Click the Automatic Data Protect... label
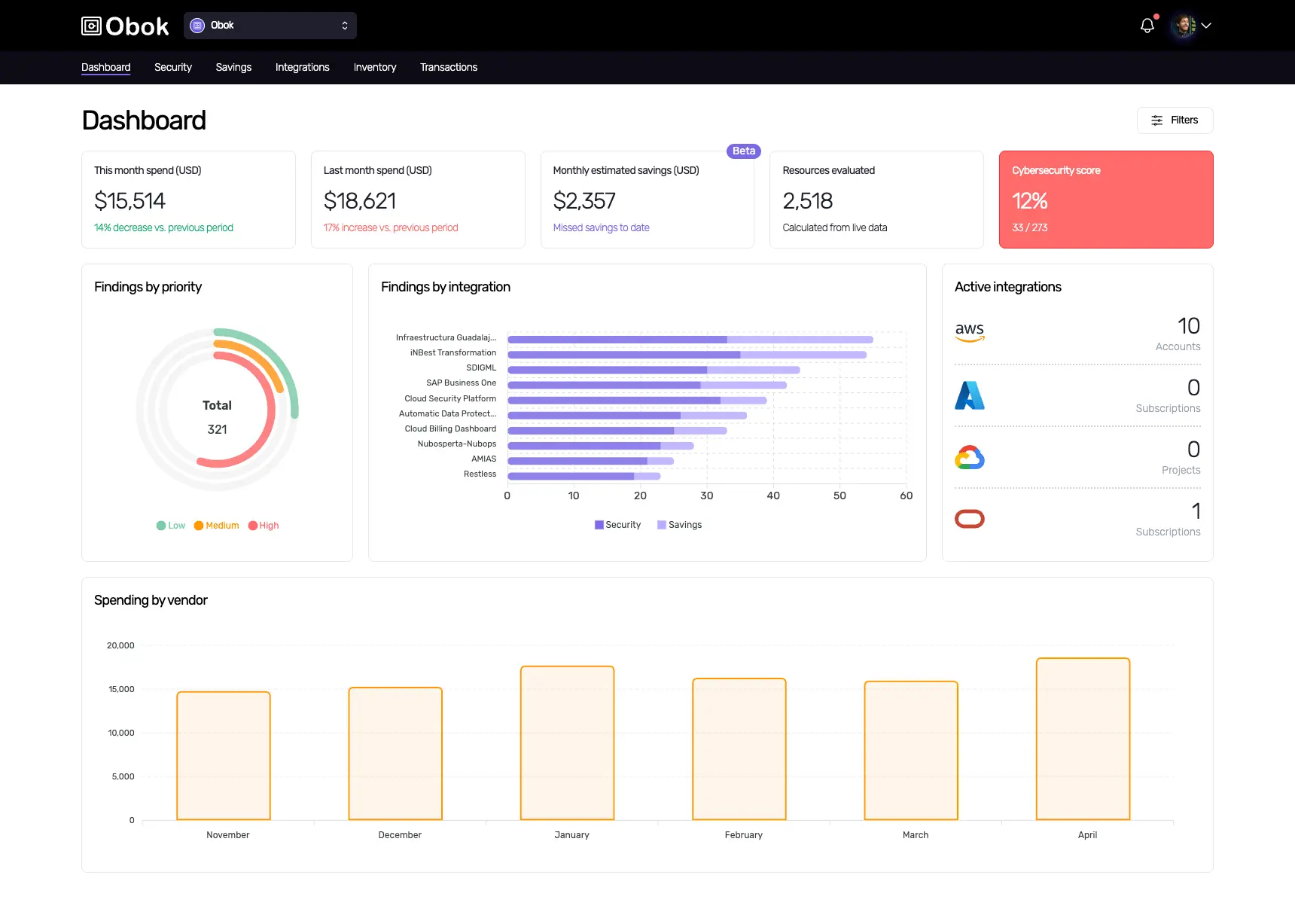Screen dimensions: 1295x924 pyautogui.click(x=447, y=413)
